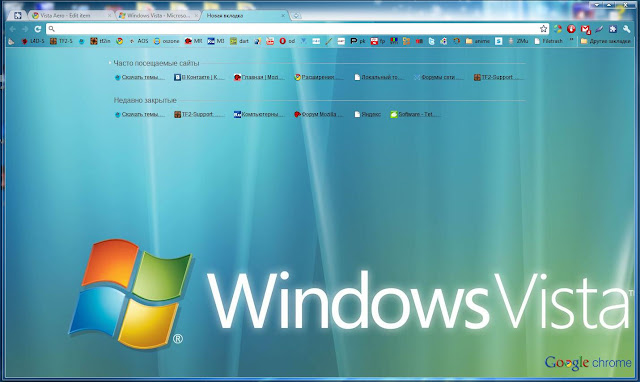Open a new tab with the plus button
This screenshot has width=640, height=382.
click(296, 16)
